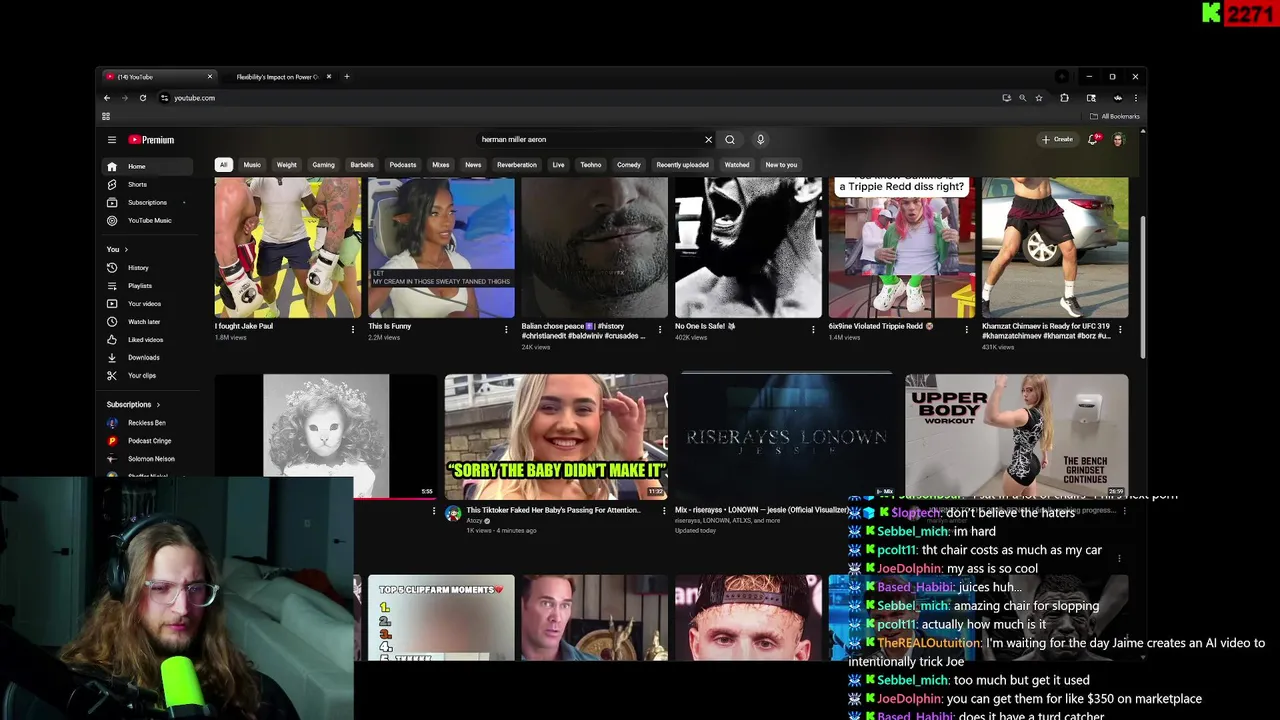The image size is (1280, 720).
Task: Open options for Balian chose peace short
Action: click(x=659, y=329)
